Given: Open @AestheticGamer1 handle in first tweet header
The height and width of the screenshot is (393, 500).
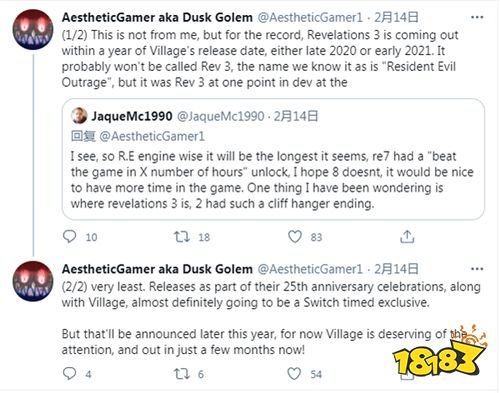Looking at the screenshot, I should pyautogui.click(x=310, y=17).
